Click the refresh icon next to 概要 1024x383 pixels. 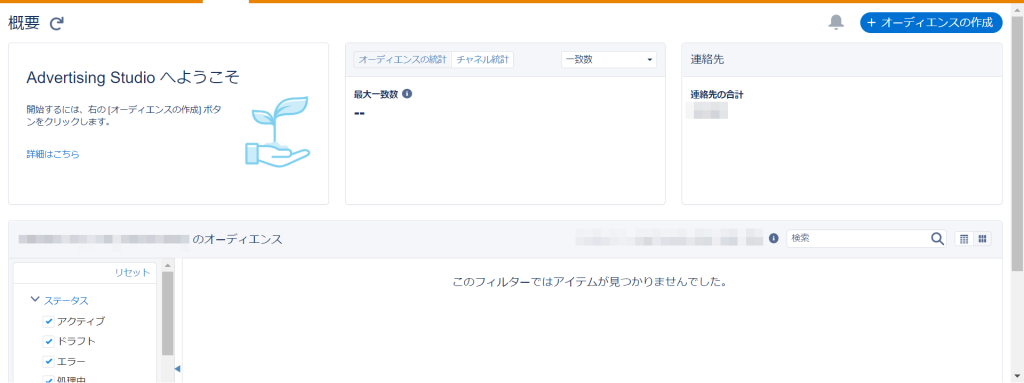point(57,24)
